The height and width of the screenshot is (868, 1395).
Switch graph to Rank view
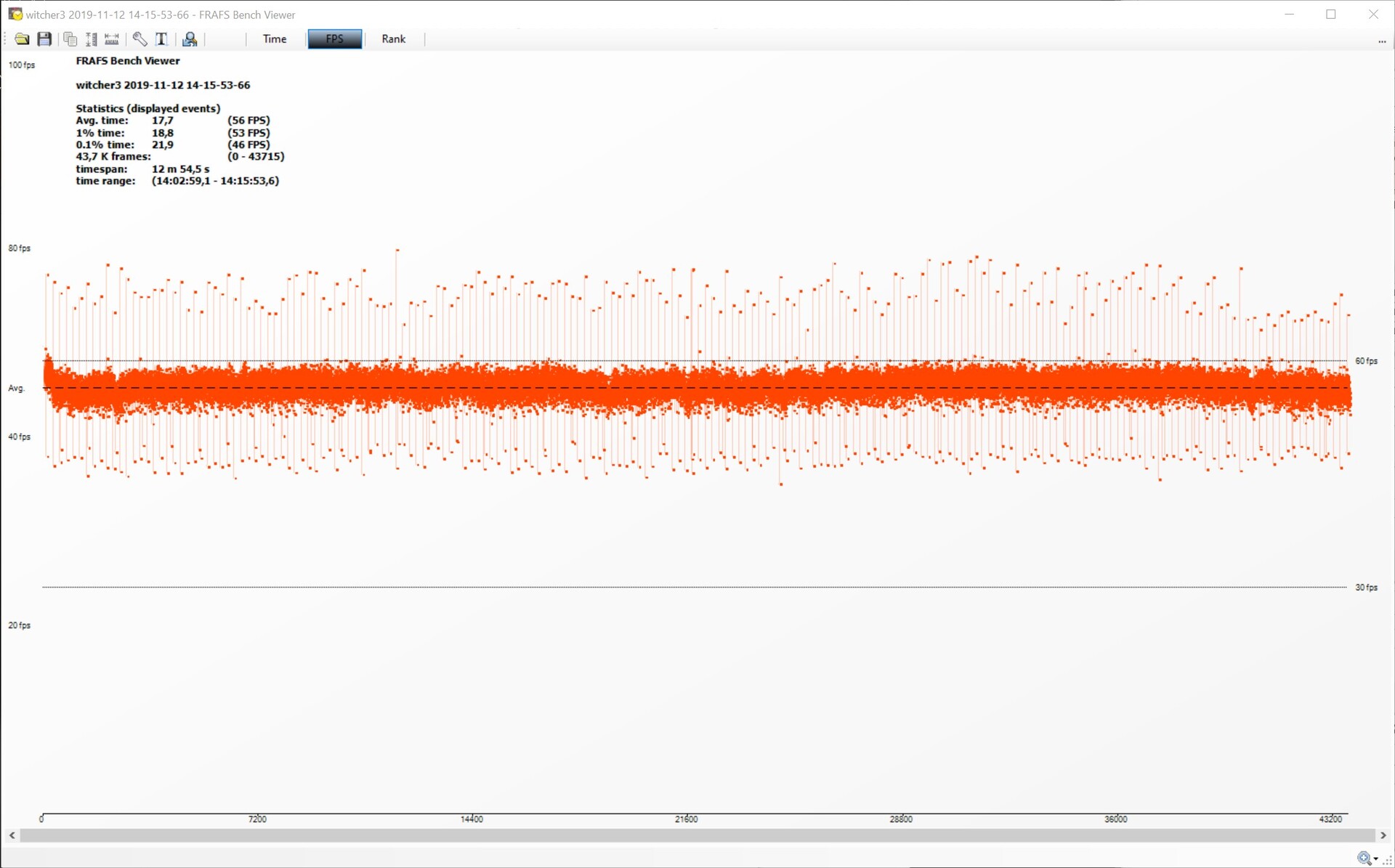(x=393, y=39)
